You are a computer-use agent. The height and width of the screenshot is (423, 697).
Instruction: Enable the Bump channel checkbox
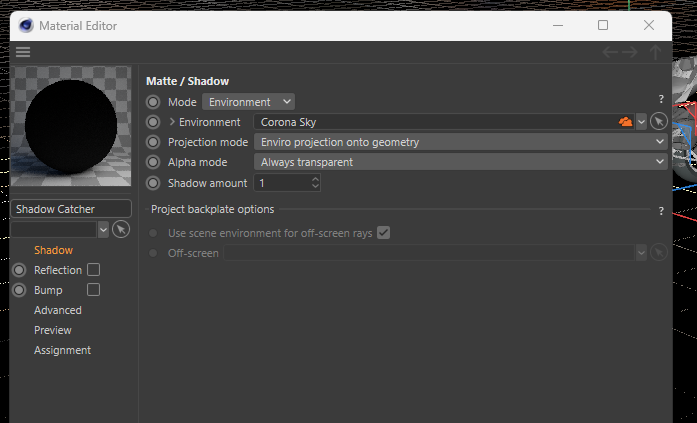tap(93, 290)
